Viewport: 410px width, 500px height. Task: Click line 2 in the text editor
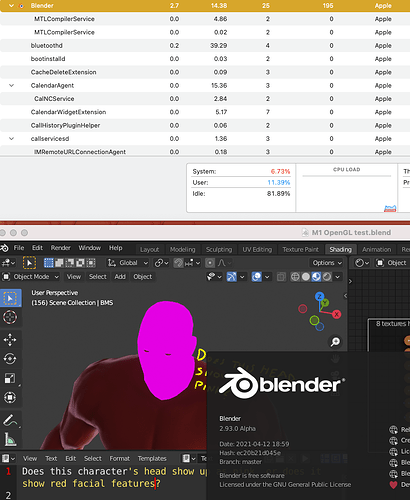click(8, 496)
